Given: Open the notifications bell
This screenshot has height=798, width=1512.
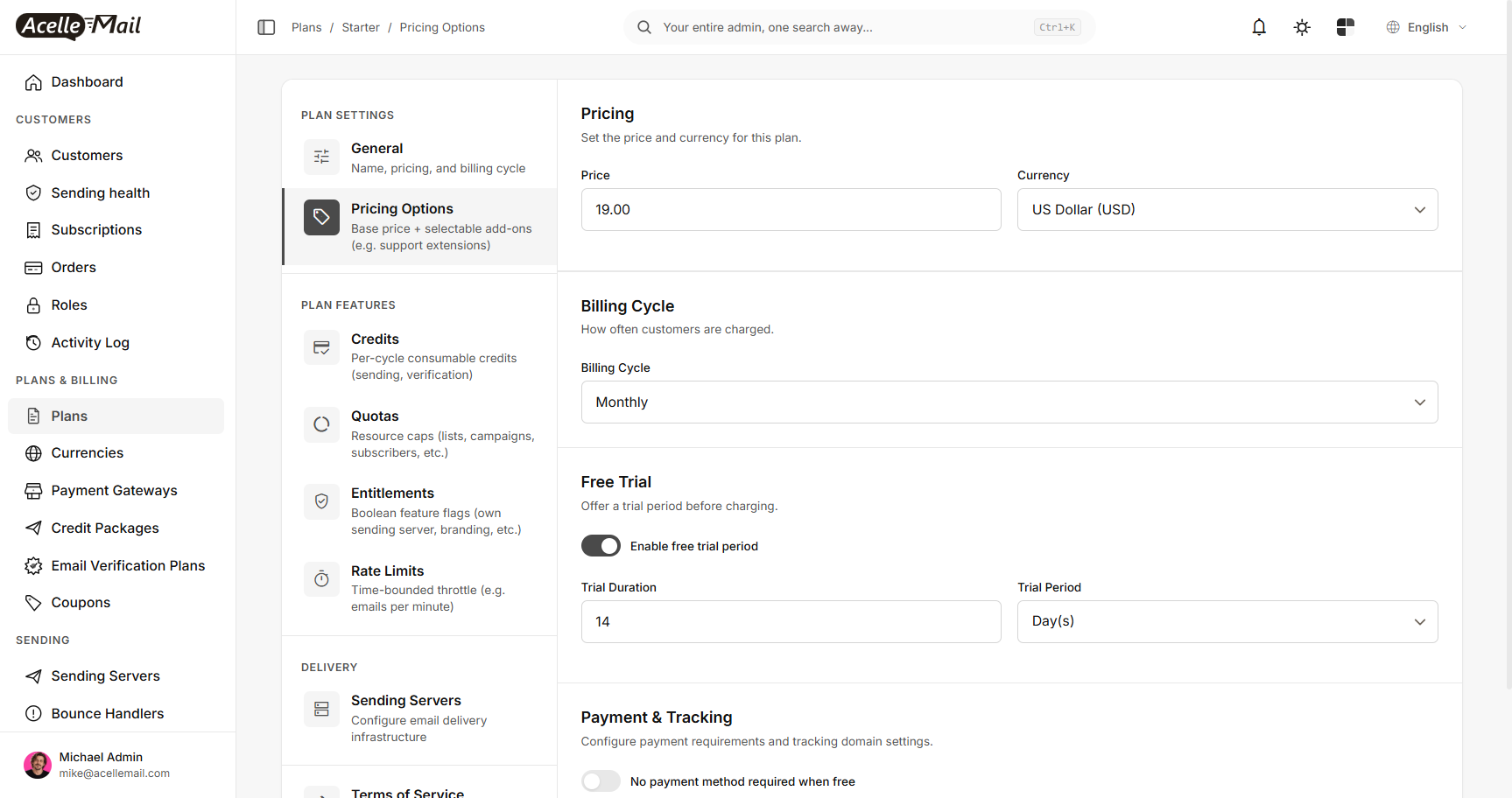Looking at the screenshot, I should tap(1259, 27).
